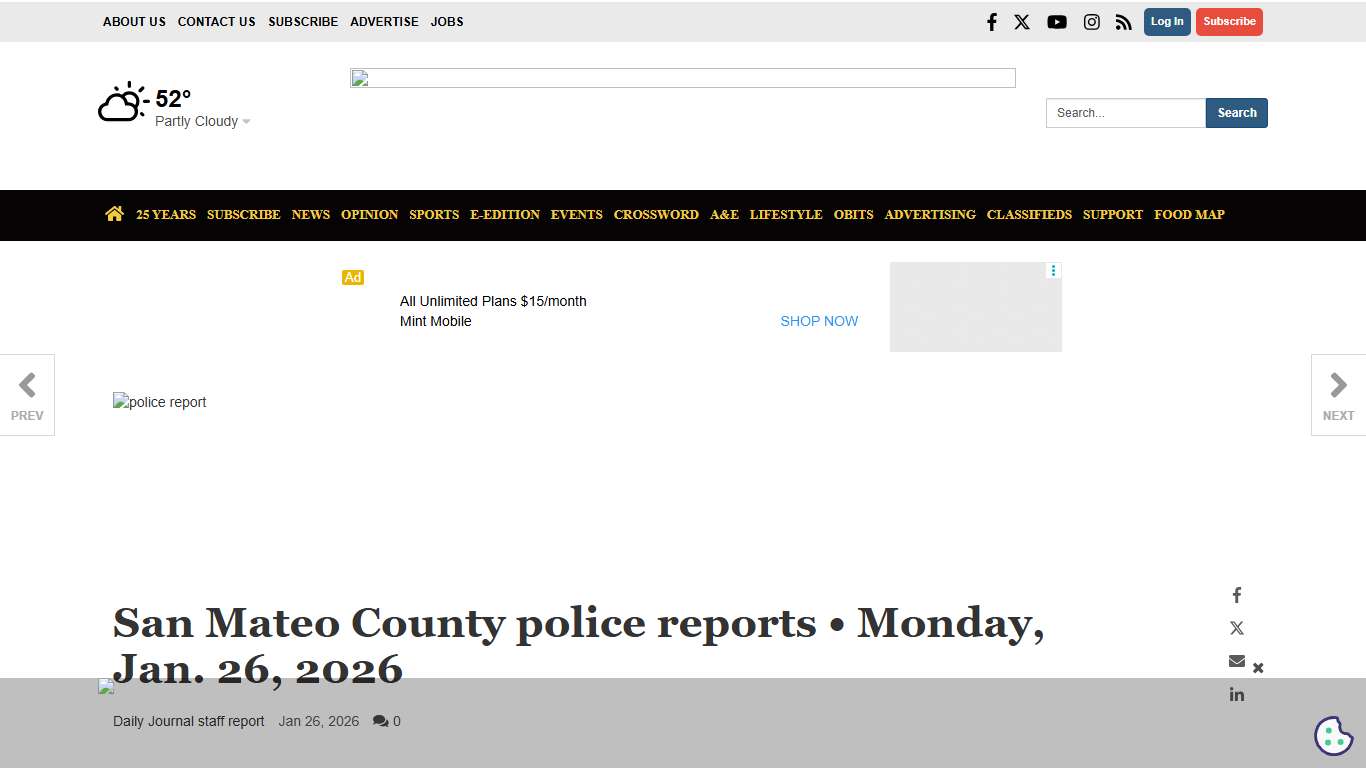Share the article on Facebook
1366x768 pixels.
(x=1236, y=595)
